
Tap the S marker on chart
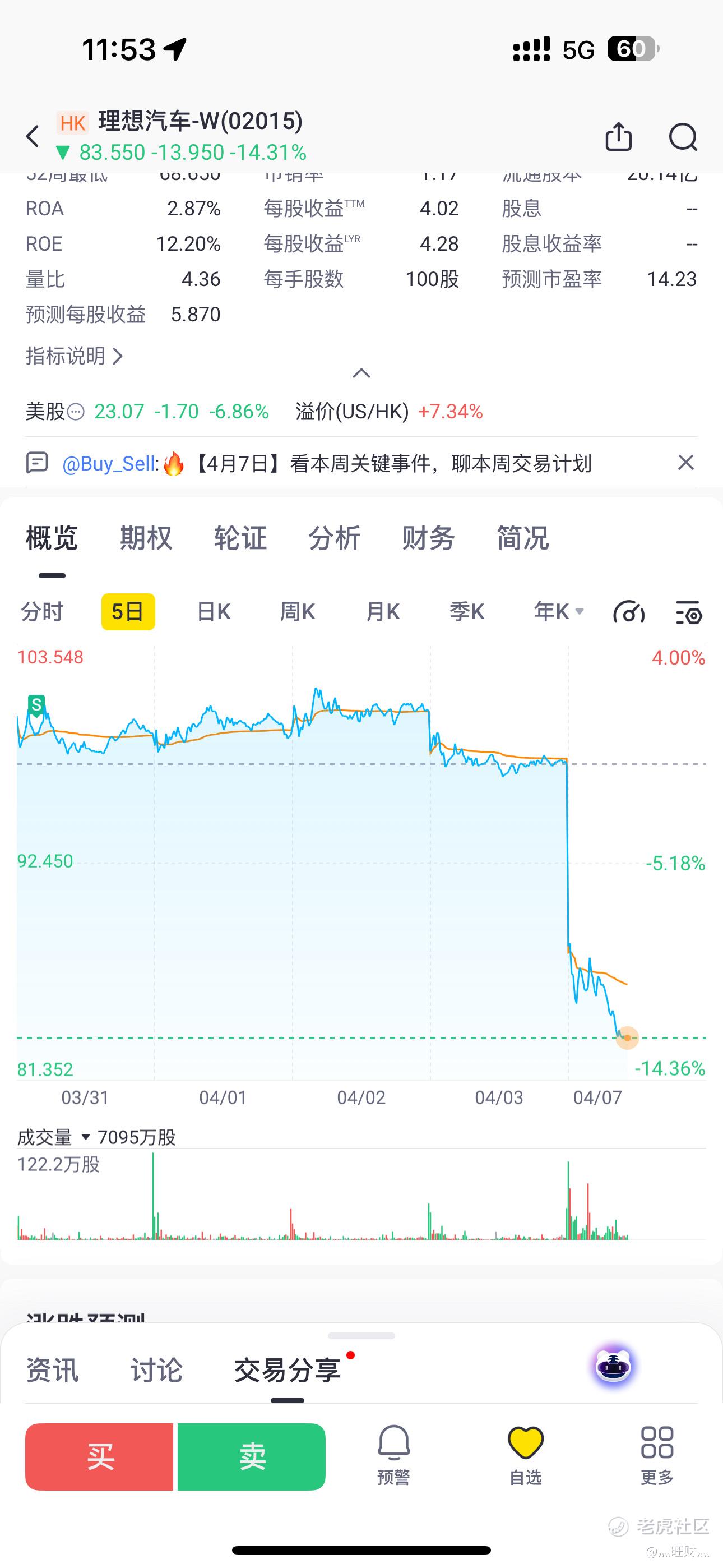tap(36, 705)
